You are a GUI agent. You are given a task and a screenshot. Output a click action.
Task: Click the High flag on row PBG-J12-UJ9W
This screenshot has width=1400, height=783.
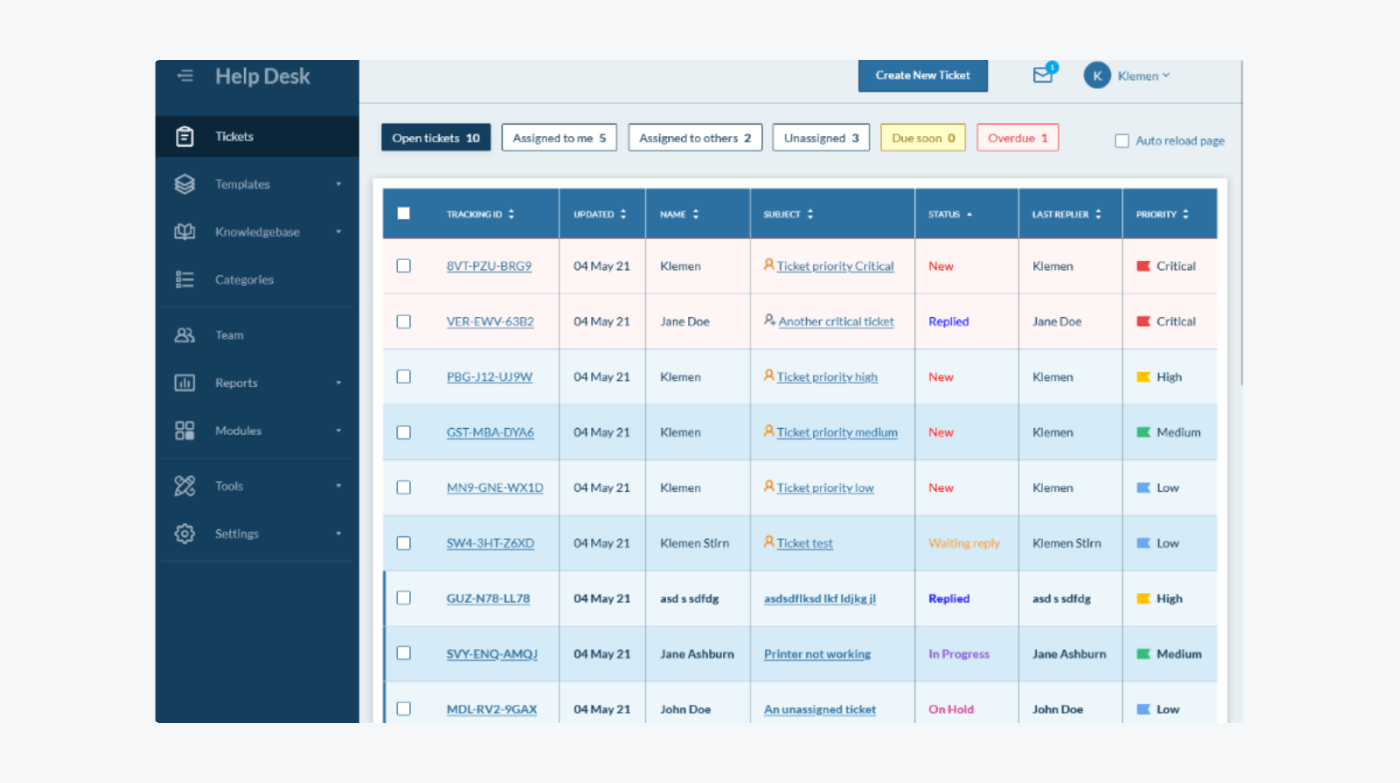pyautogui.click(x=1143, y=377)
